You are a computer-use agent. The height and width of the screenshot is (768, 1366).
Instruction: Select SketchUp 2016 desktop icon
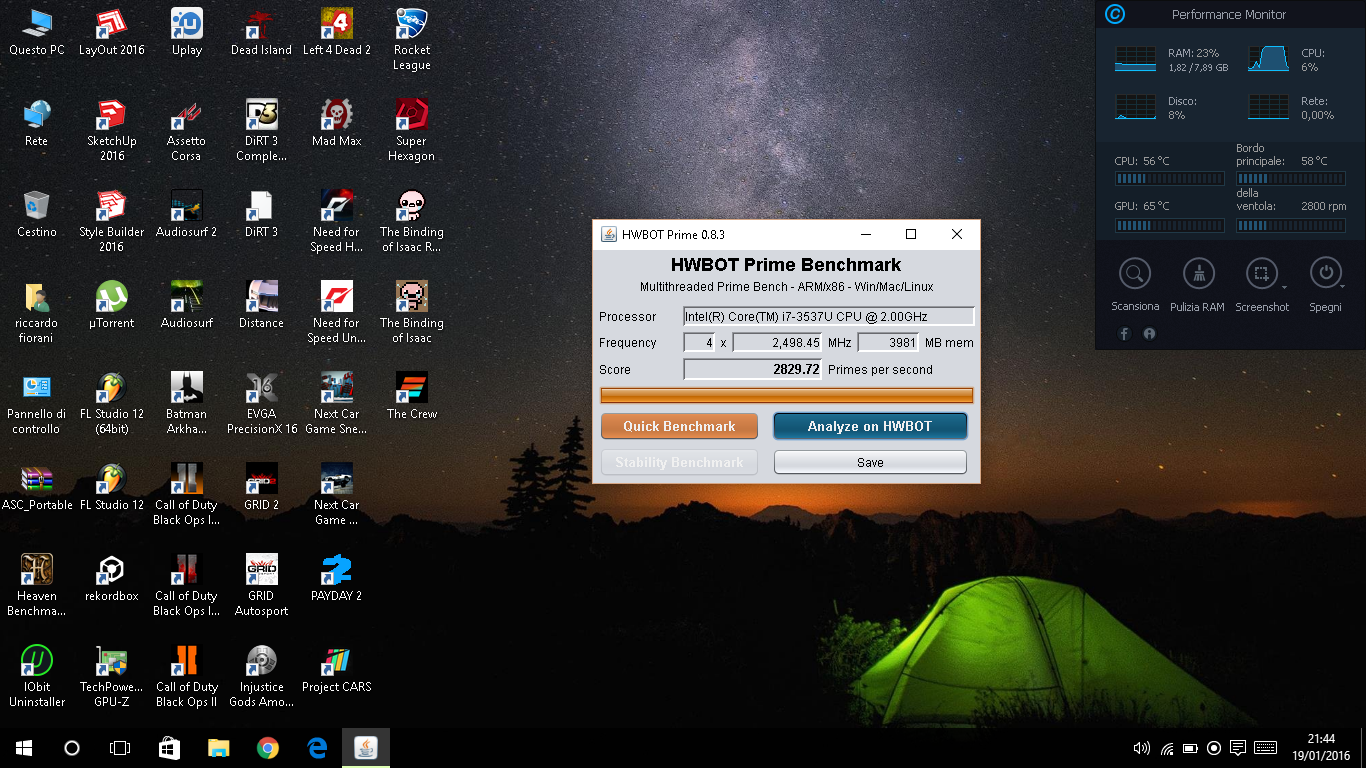pos(111,131)
